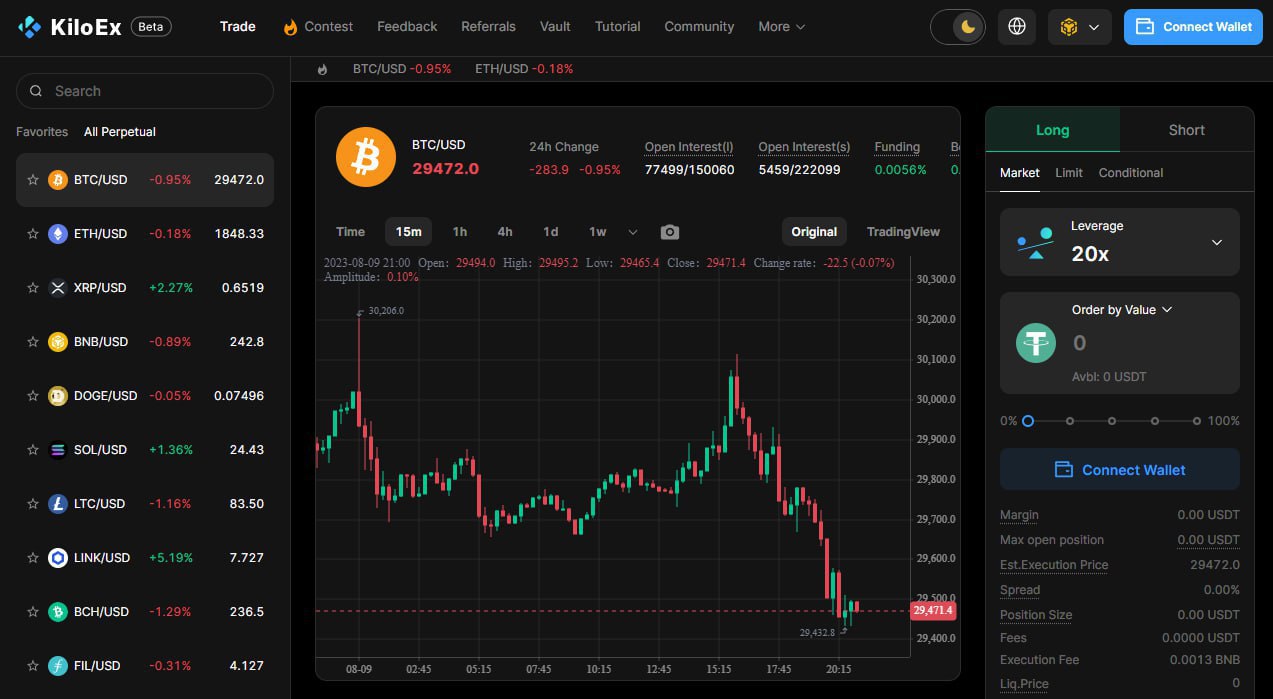Click the LINK/USD coin icon

click(x=58, y=558)
